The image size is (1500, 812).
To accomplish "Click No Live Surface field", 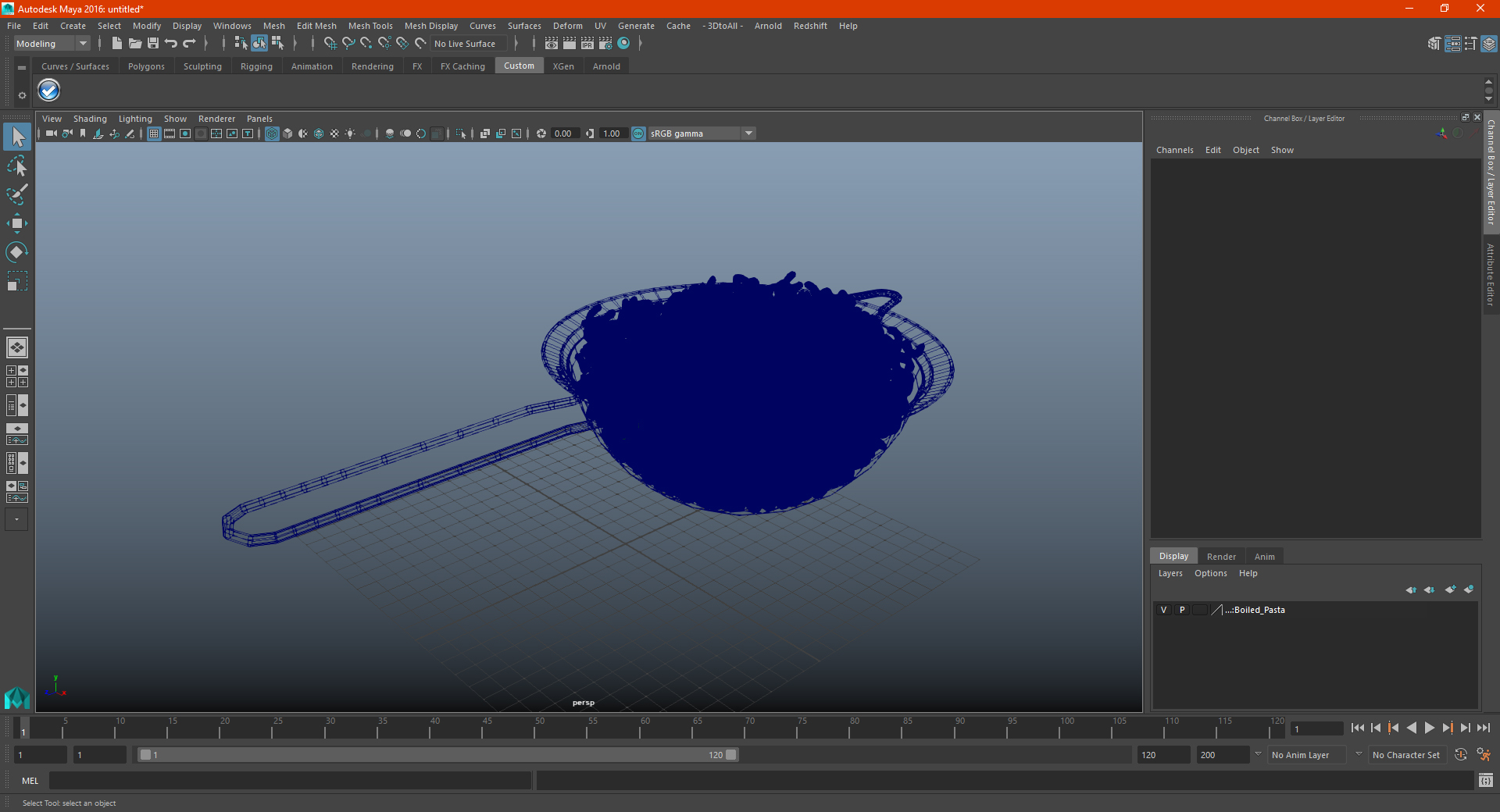I will [x=469, y=44].
